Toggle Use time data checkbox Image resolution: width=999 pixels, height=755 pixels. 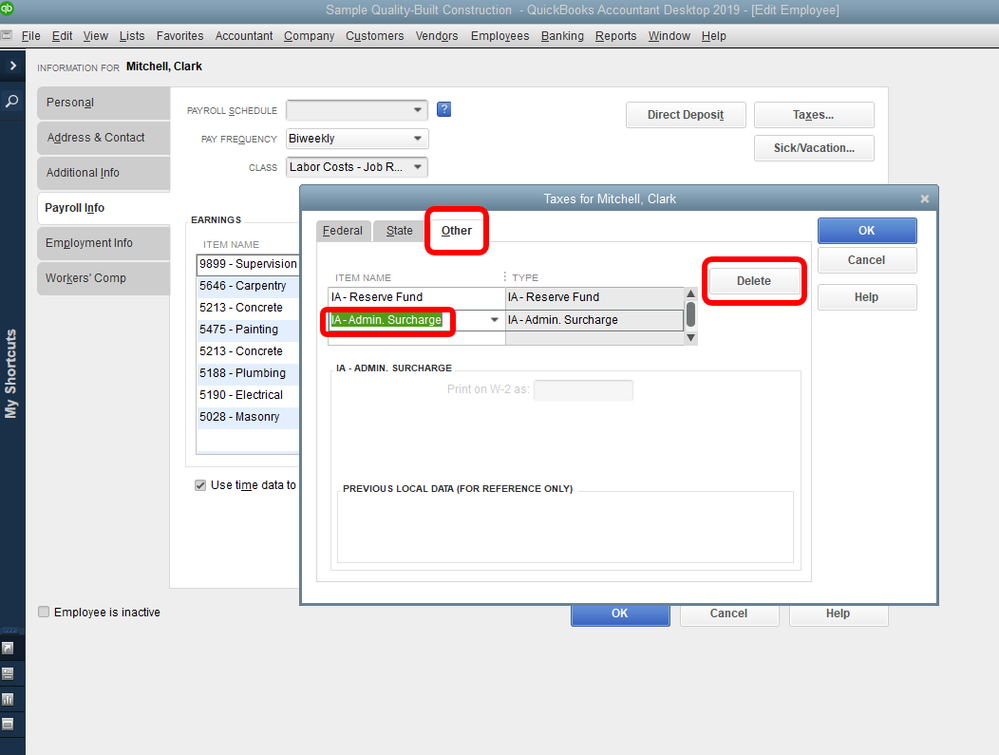(200, 485)
